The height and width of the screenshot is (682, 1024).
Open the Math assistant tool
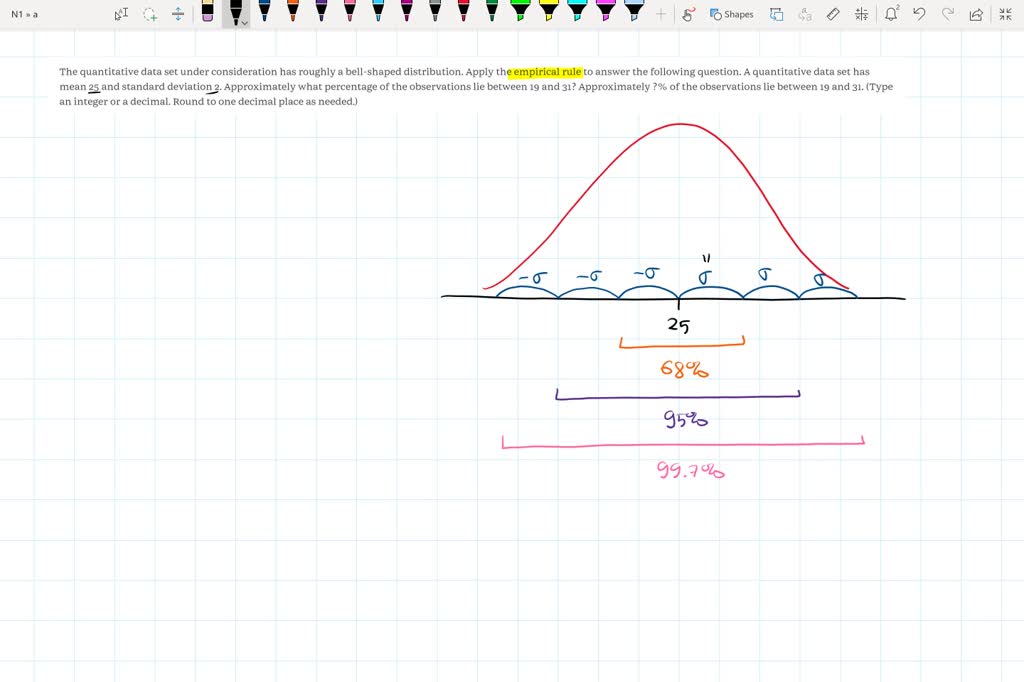pos(861,14)
